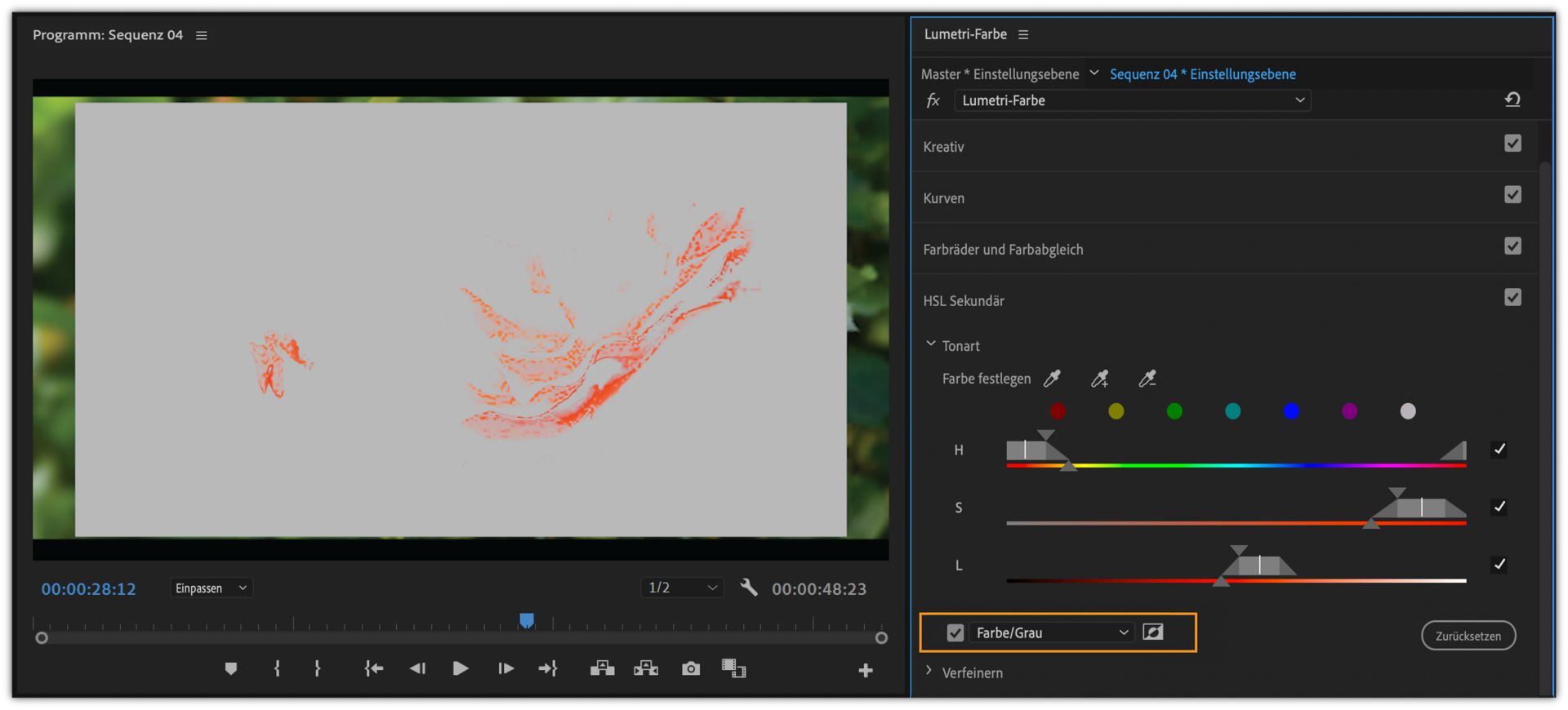This screenshot has height=710, width=1568.
Task: Reset Lumetri effect with the undo arrow icon
Action: pos(1512,100)
